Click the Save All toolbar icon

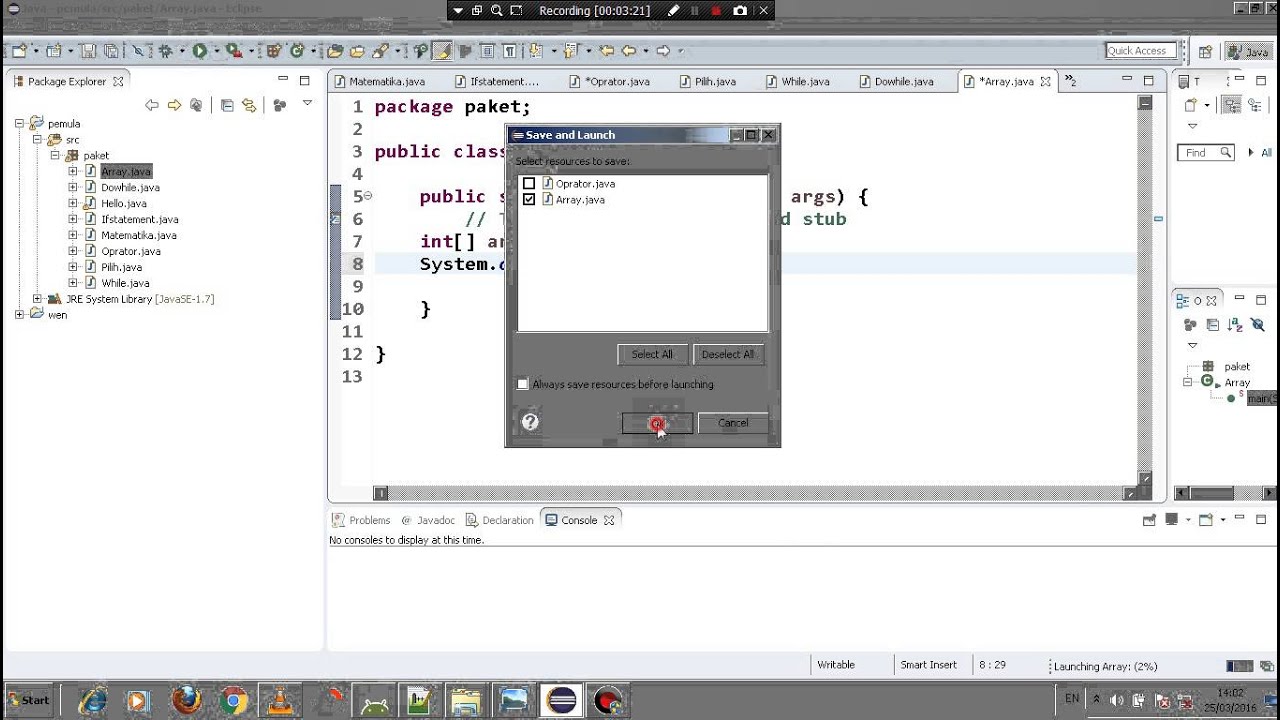point(111,50)
